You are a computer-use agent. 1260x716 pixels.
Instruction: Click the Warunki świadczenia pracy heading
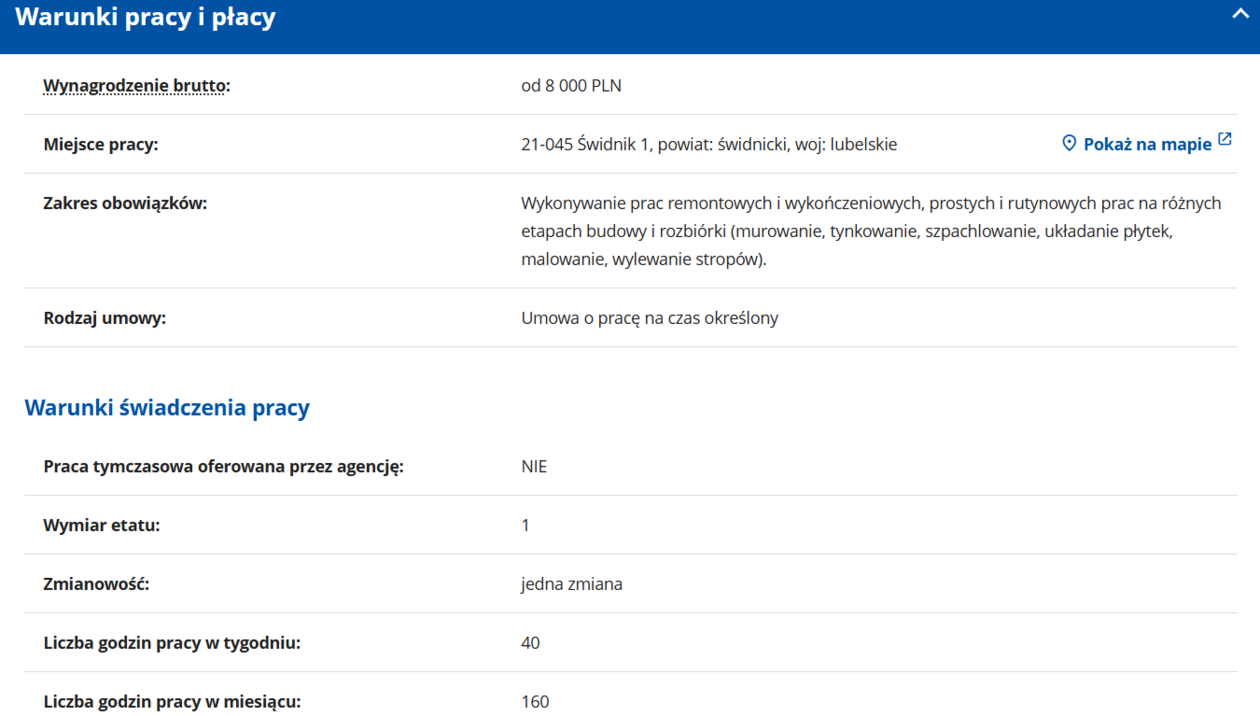tap(167, 408)
